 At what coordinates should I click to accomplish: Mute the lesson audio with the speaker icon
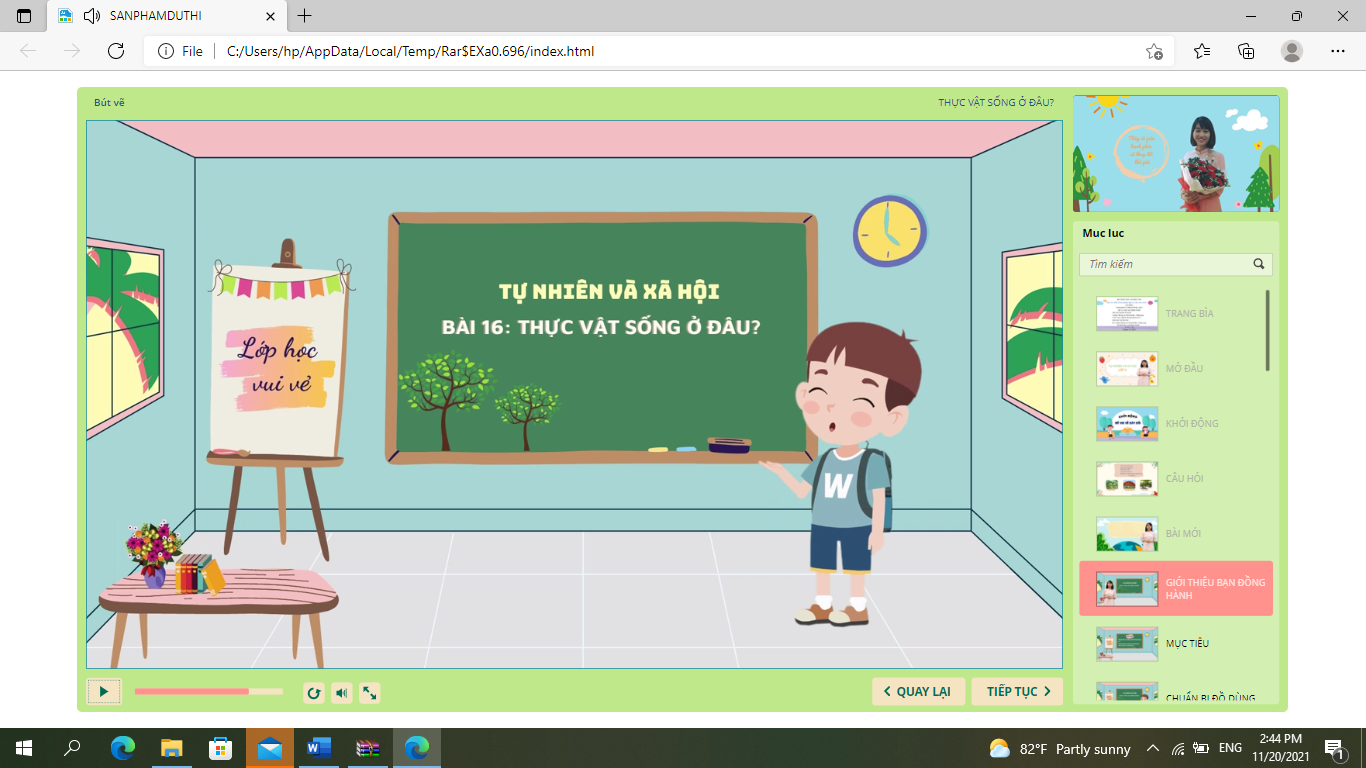coord(342,692)
